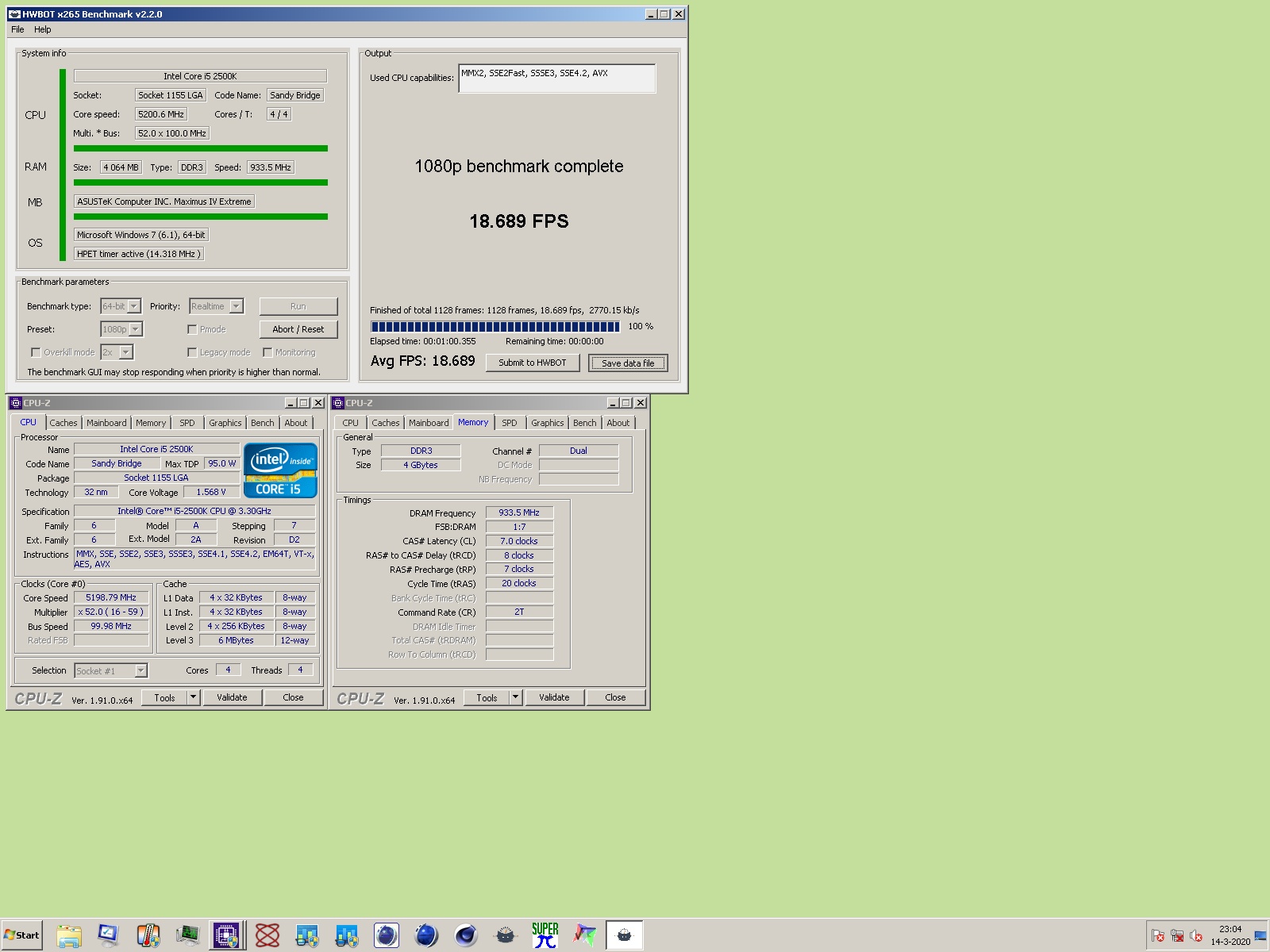This screenshot has height=952, width=1270.
Task: Select SPD tab in right CPU-Z window
Action: pos(510,423)
